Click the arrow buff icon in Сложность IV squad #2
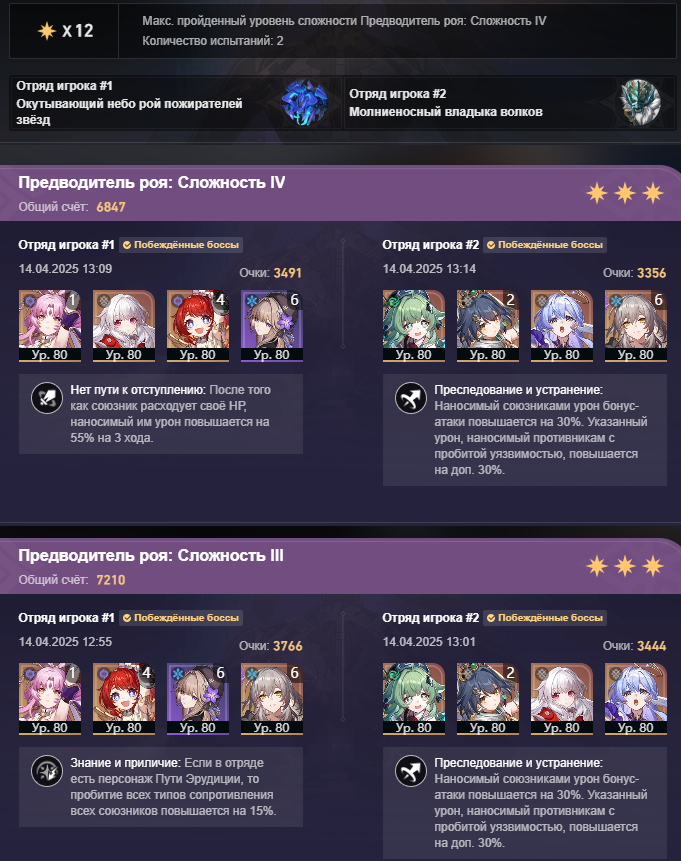Viewport: 681px width, 861px height. tap(411, 398)
